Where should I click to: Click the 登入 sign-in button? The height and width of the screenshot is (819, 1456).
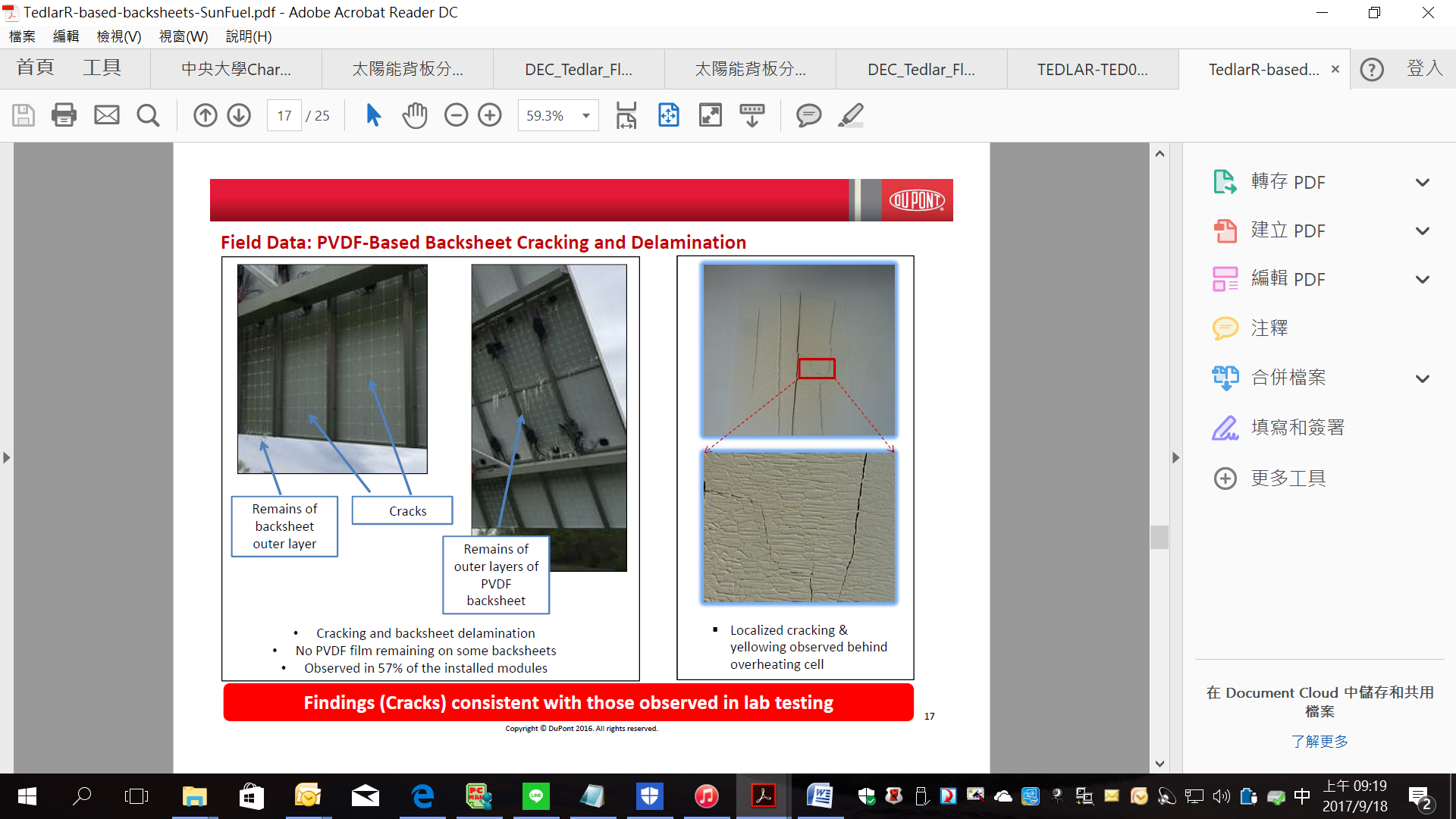tap(1423, 68)
